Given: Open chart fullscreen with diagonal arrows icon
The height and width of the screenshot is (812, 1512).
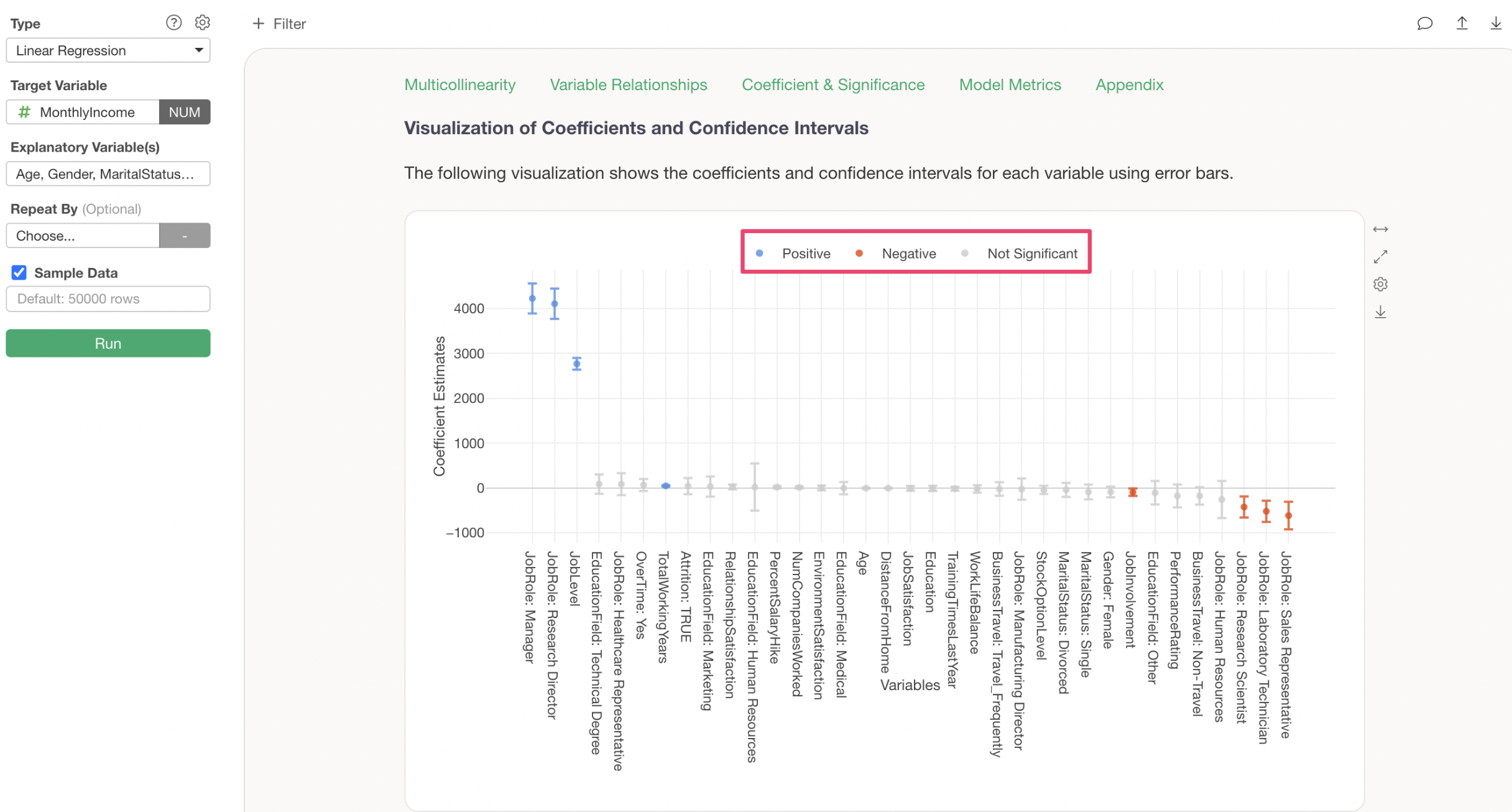Looking at the screenshot, I should click(1380, 257).
